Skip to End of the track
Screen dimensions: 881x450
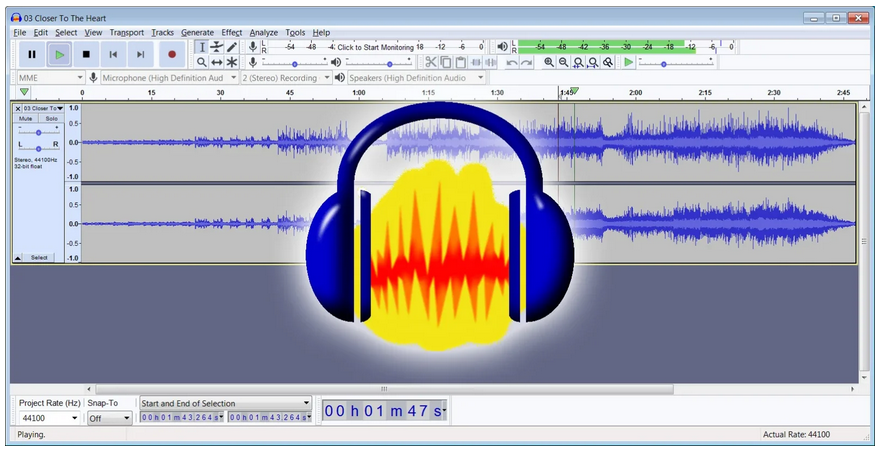[x=140, y=54]
